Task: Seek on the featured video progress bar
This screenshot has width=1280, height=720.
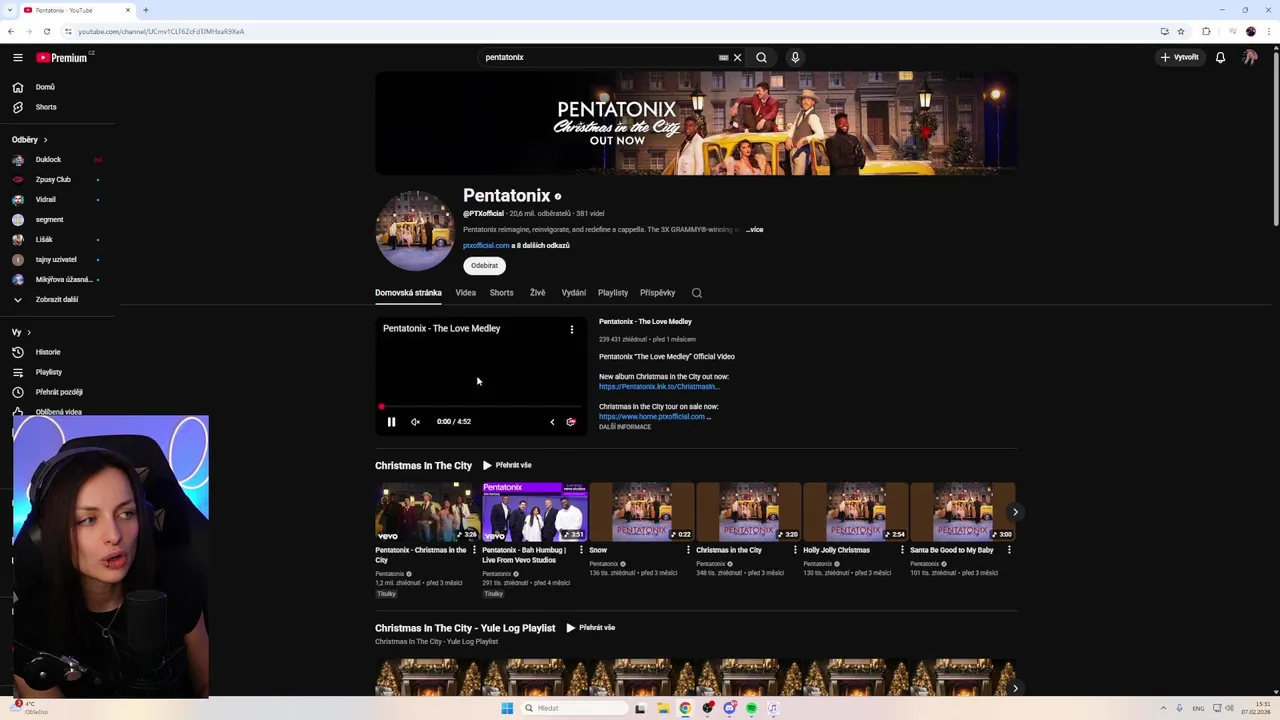Action: pos(481,407)
